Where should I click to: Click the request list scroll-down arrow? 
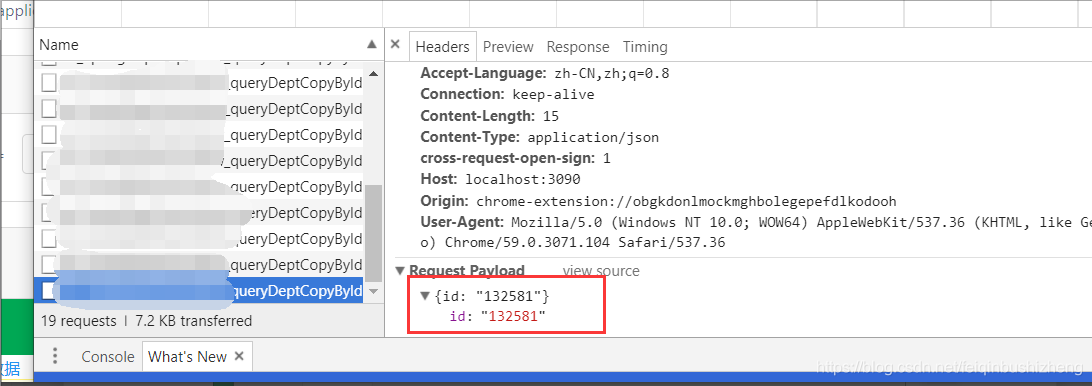[x=373, y=291]
